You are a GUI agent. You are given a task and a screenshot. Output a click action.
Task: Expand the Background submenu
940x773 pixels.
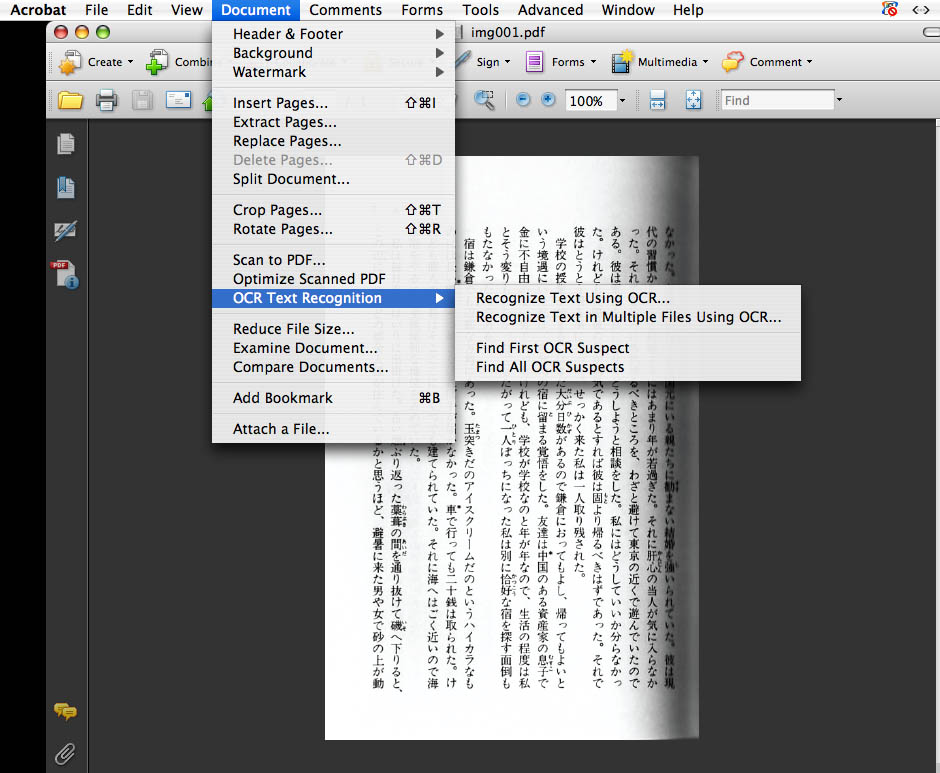[x=333, y=53]
